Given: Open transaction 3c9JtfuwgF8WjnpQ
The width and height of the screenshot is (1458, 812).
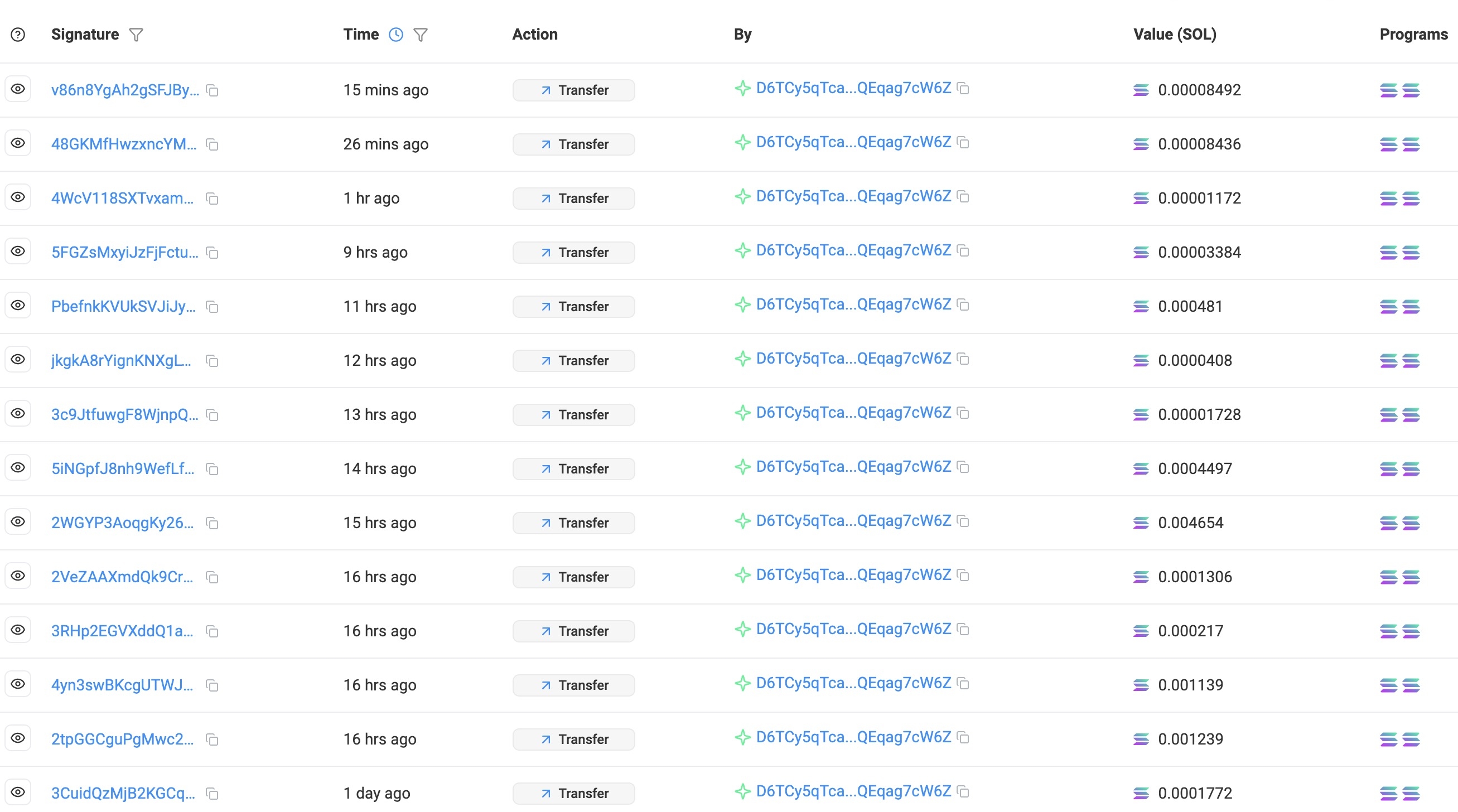Looking at the screenshot, I should 124,415.
